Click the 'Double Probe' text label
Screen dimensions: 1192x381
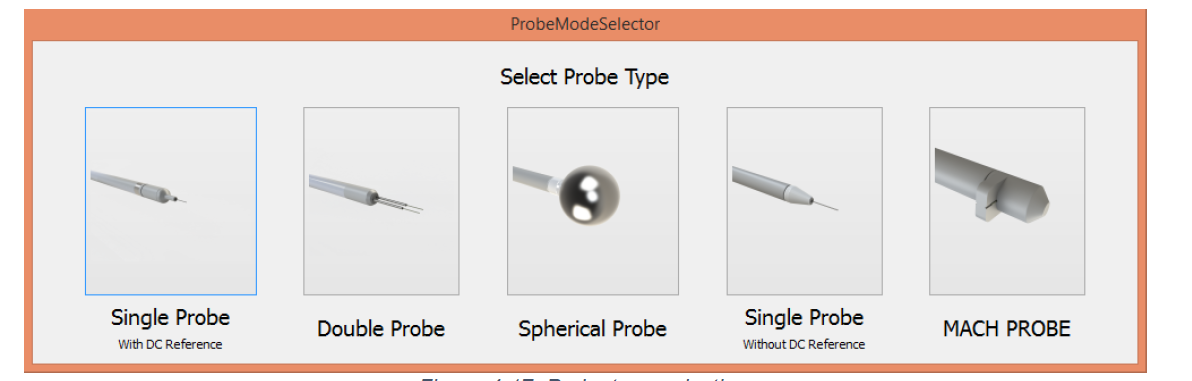pyautogui.click(x=381, y=329)
